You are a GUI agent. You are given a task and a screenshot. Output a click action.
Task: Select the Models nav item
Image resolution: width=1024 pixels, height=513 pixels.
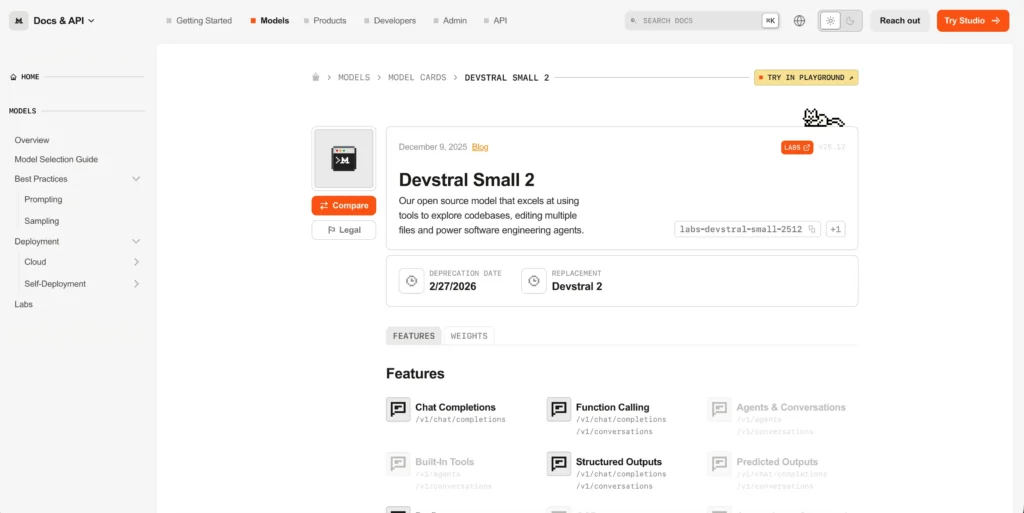tap(270, 21)
